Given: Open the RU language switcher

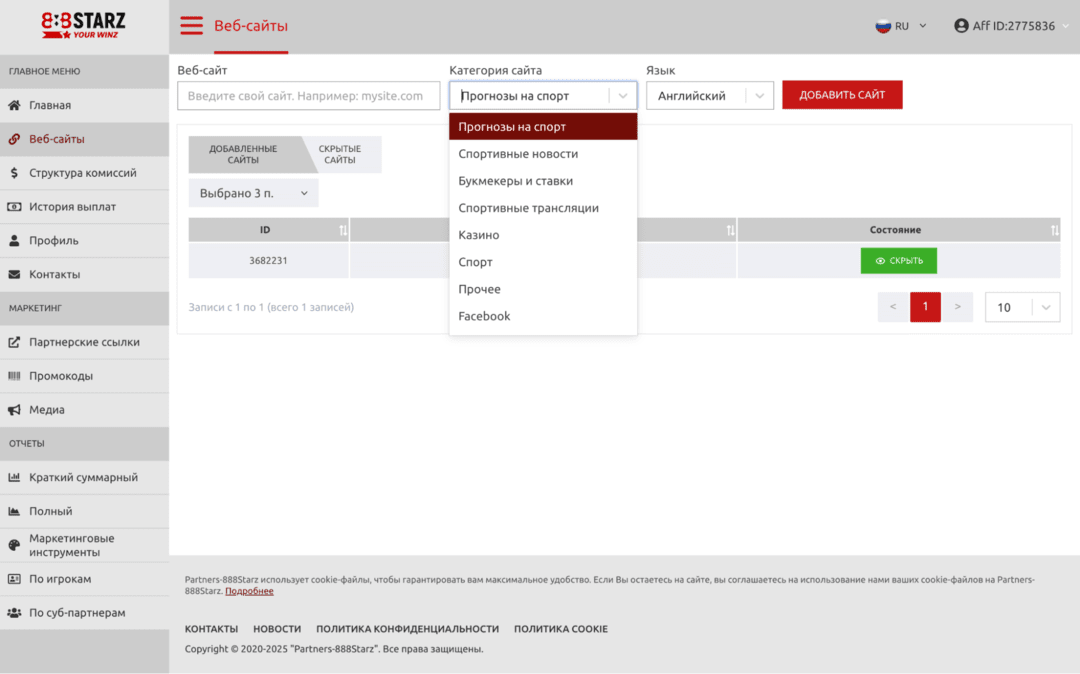Looking at the screenshot, I should coord(901,26).
